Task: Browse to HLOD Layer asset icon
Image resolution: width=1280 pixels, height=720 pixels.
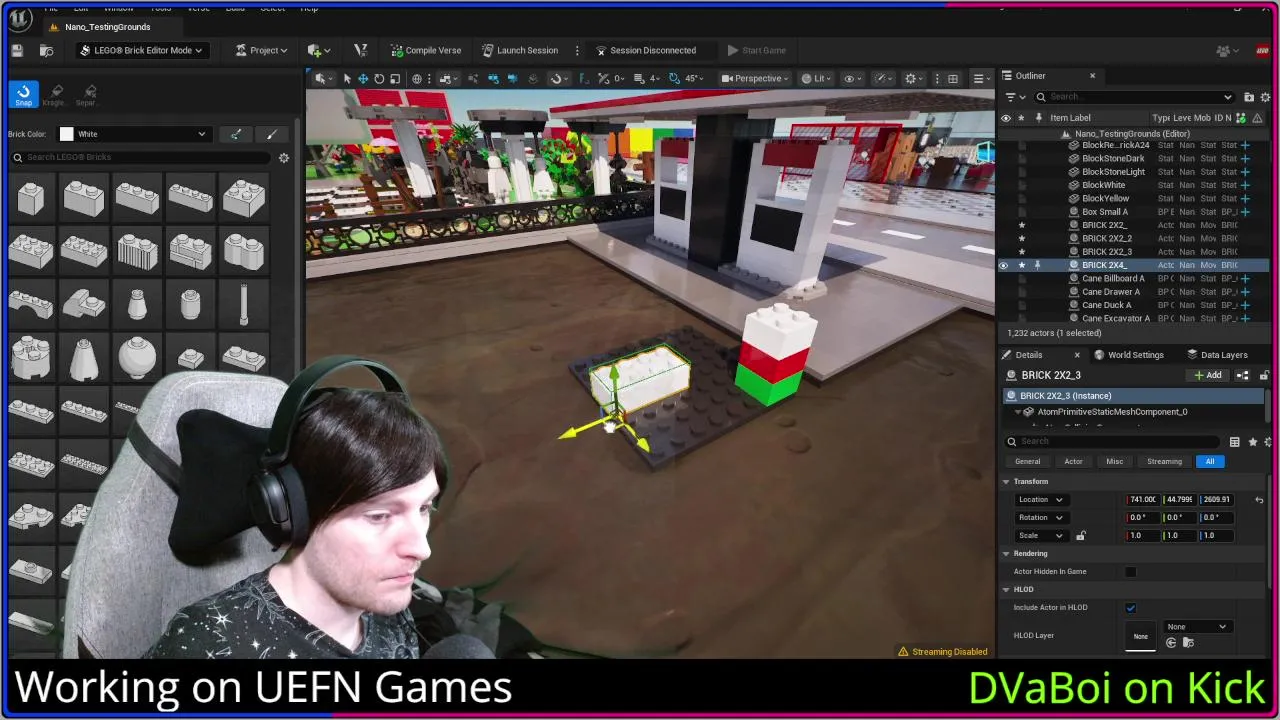Action: click(1188, 643)
